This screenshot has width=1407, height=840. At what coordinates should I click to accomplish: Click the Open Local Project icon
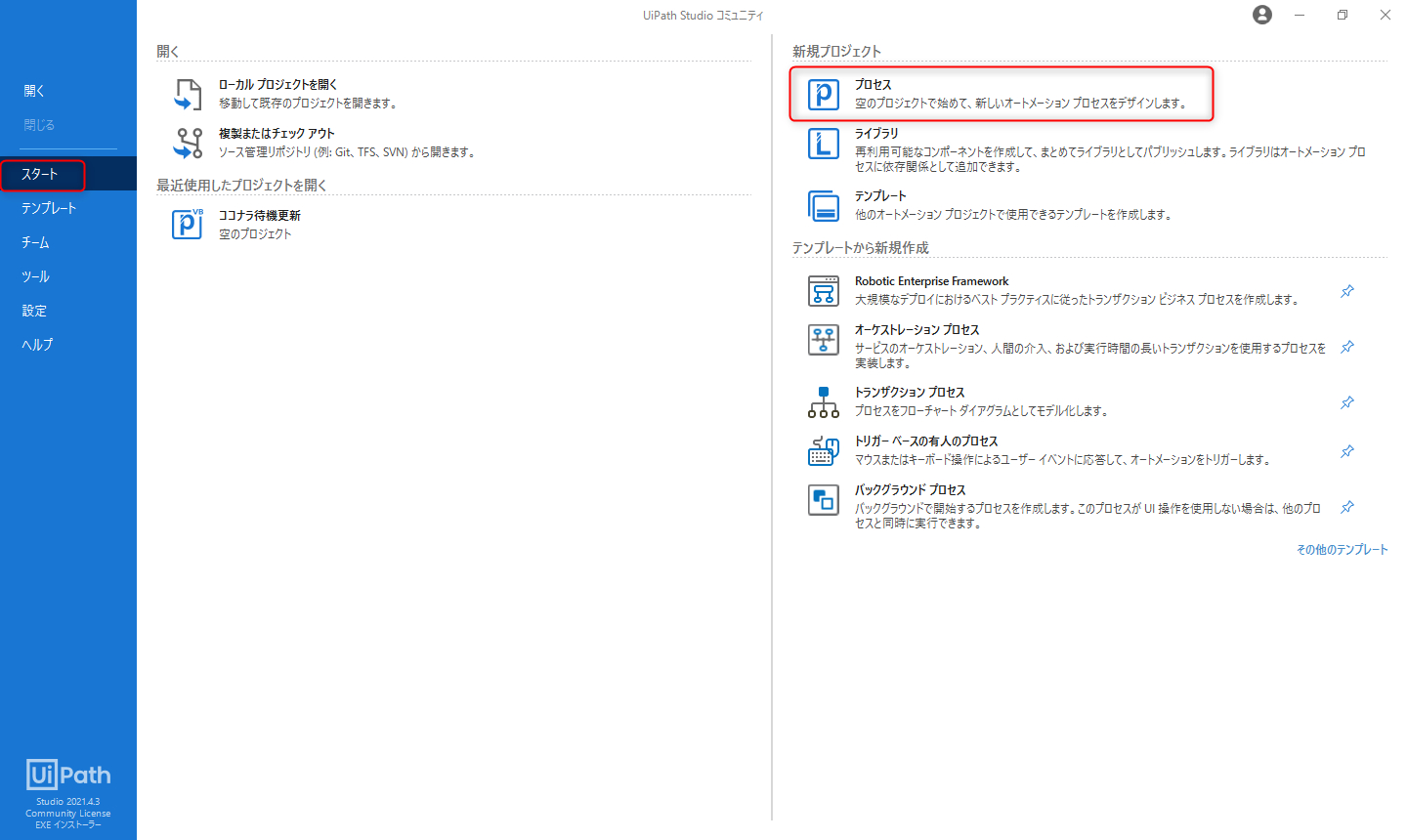coord(188,94)
